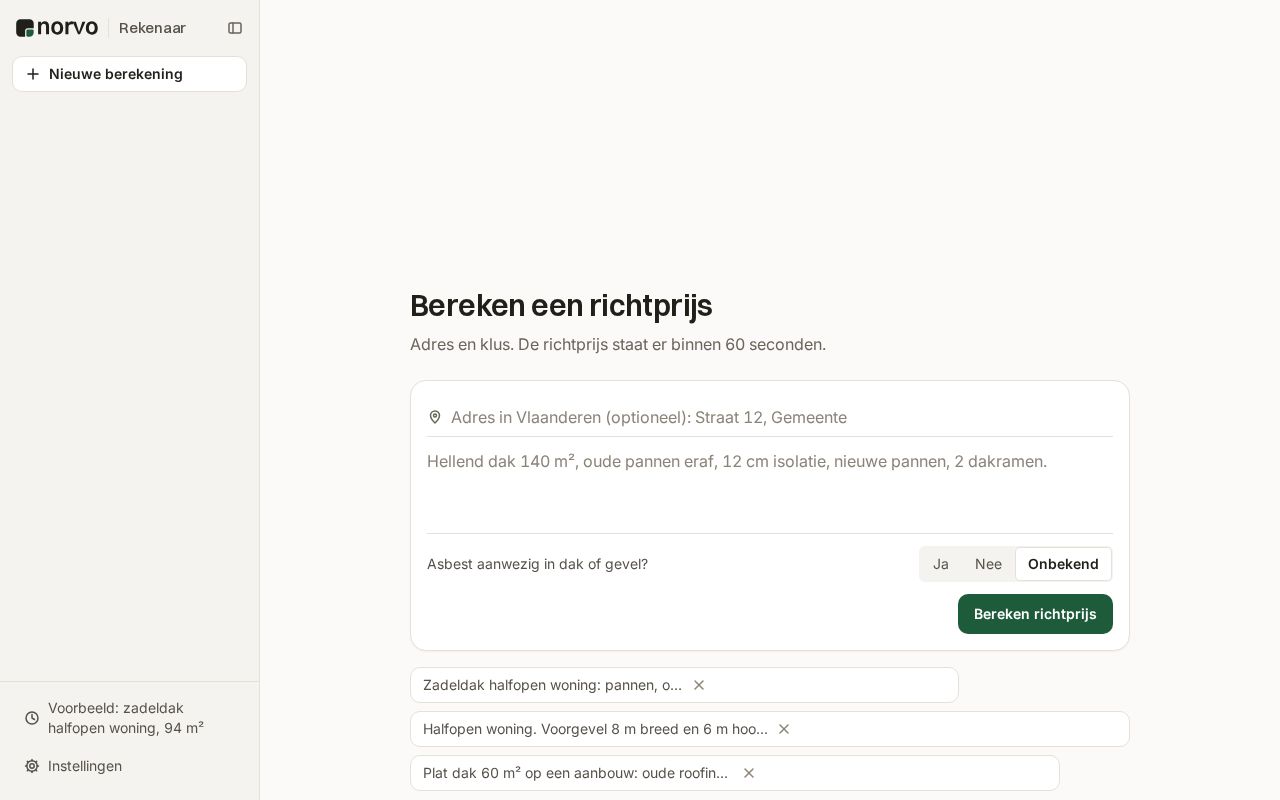Click the clock icon beside Voorbeeld entry
The height and width of the screenshot is (800, 1280).
[x=32, y=718]
